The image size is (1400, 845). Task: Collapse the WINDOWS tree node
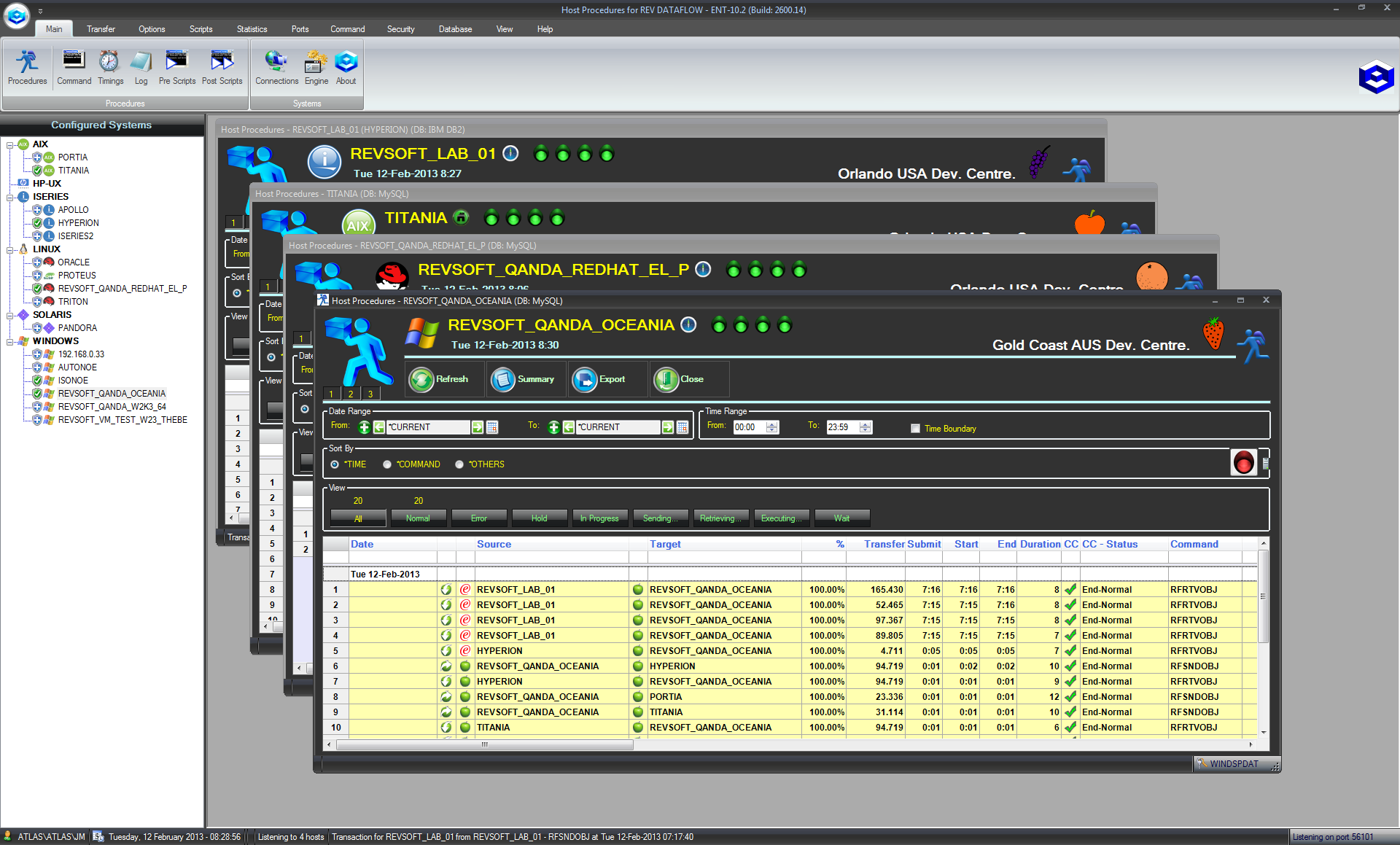(10, 341)
